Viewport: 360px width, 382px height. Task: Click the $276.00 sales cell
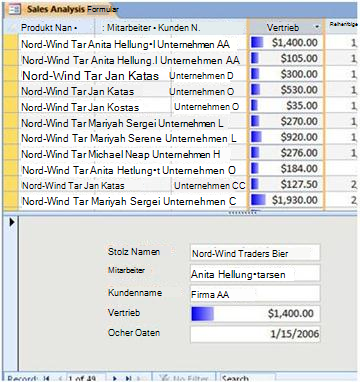(x=286, y=153)
